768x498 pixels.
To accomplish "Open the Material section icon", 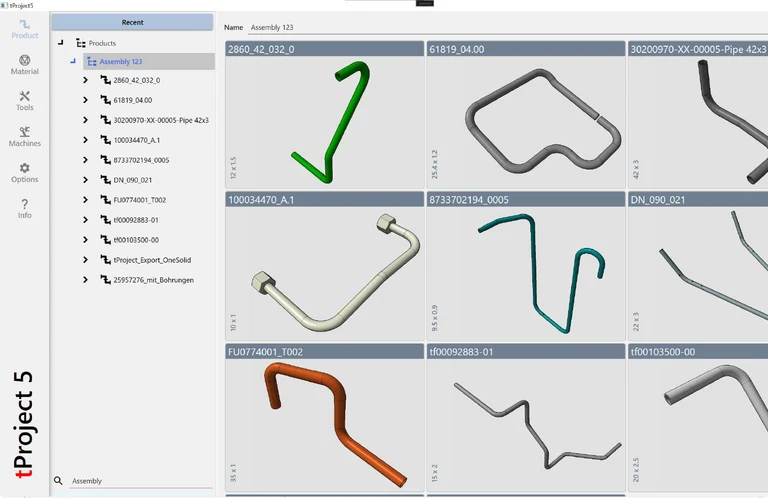I will tap(24, 64).
